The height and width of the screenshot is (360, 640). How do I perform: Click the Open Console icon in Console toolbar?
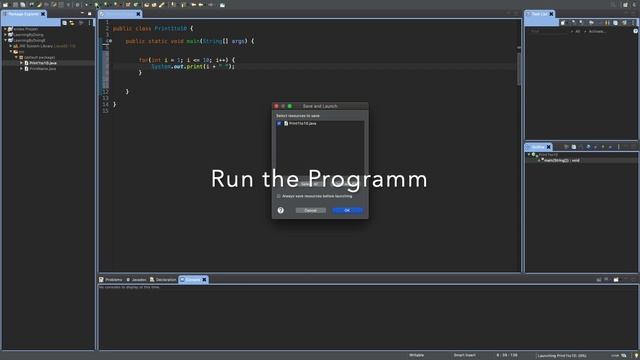point(616,280)
